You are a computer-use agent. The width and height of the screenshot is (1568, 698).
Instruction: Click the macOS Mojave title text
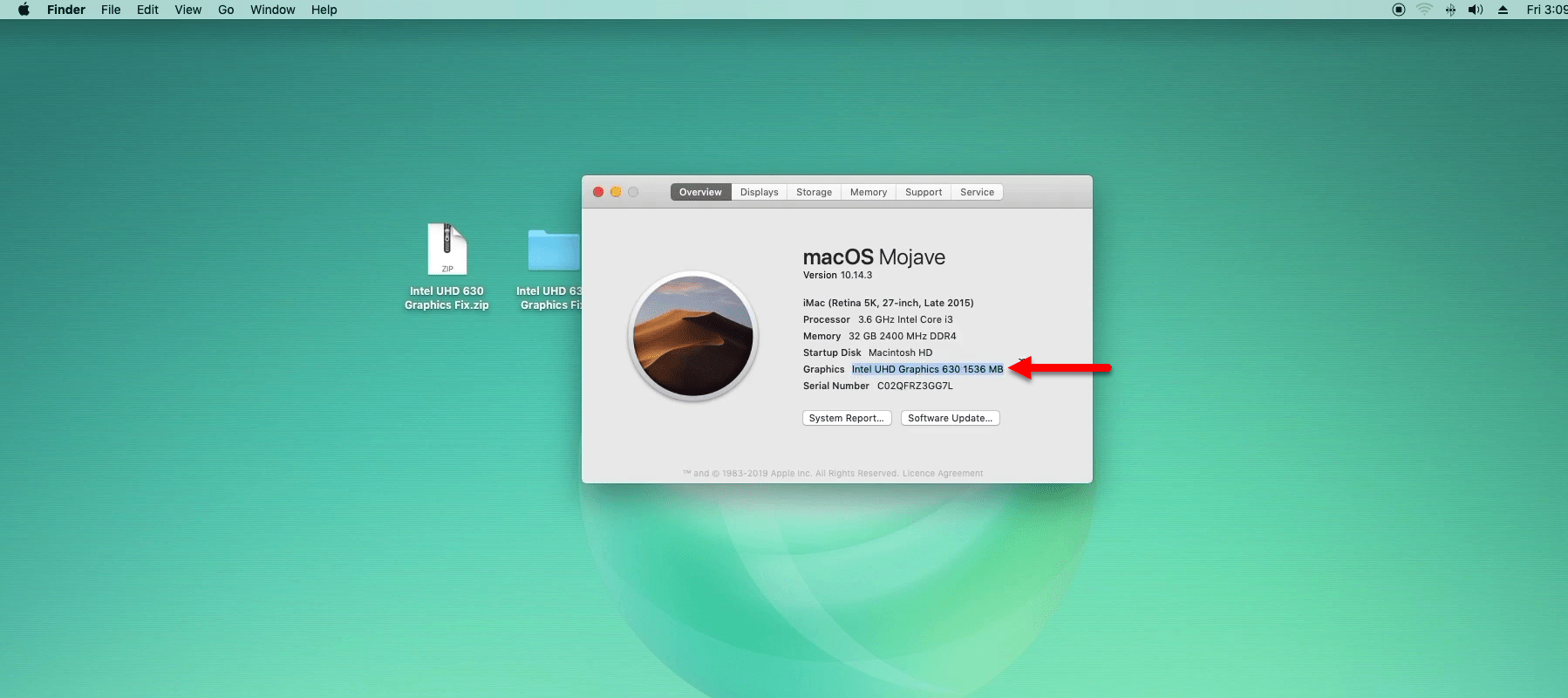pyautogui.click(x=874, y=257)
